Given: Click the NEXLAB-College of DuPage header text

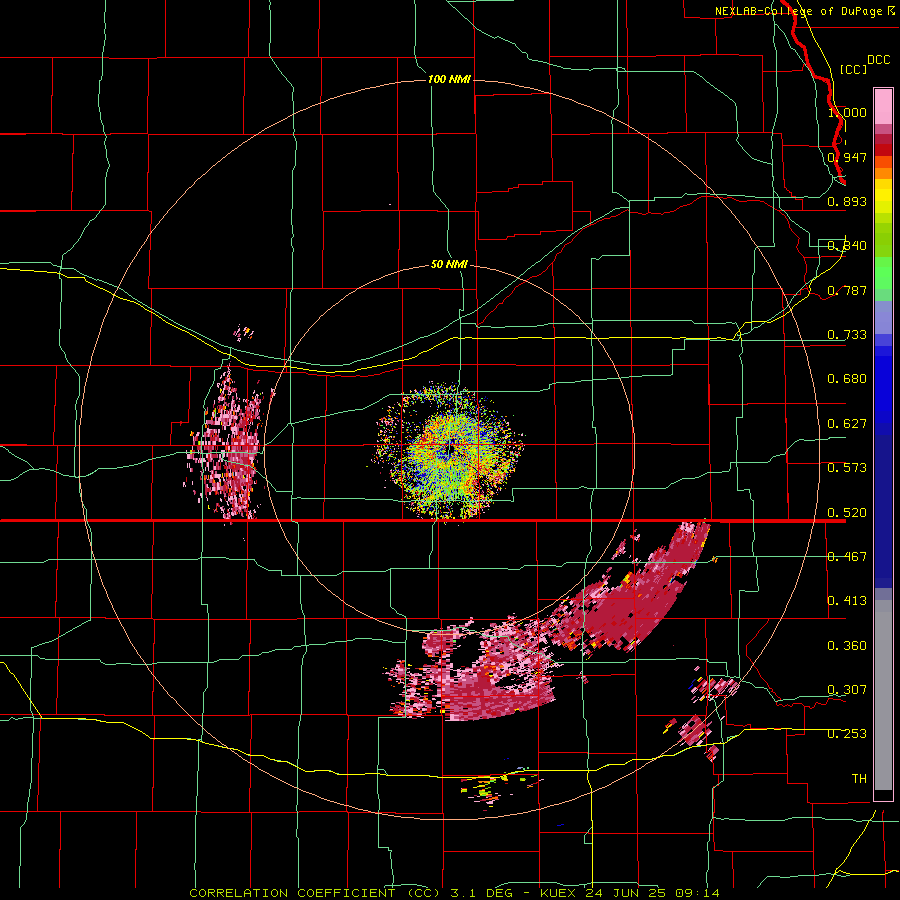Looking at the screenshot, I should pos(798,11).
